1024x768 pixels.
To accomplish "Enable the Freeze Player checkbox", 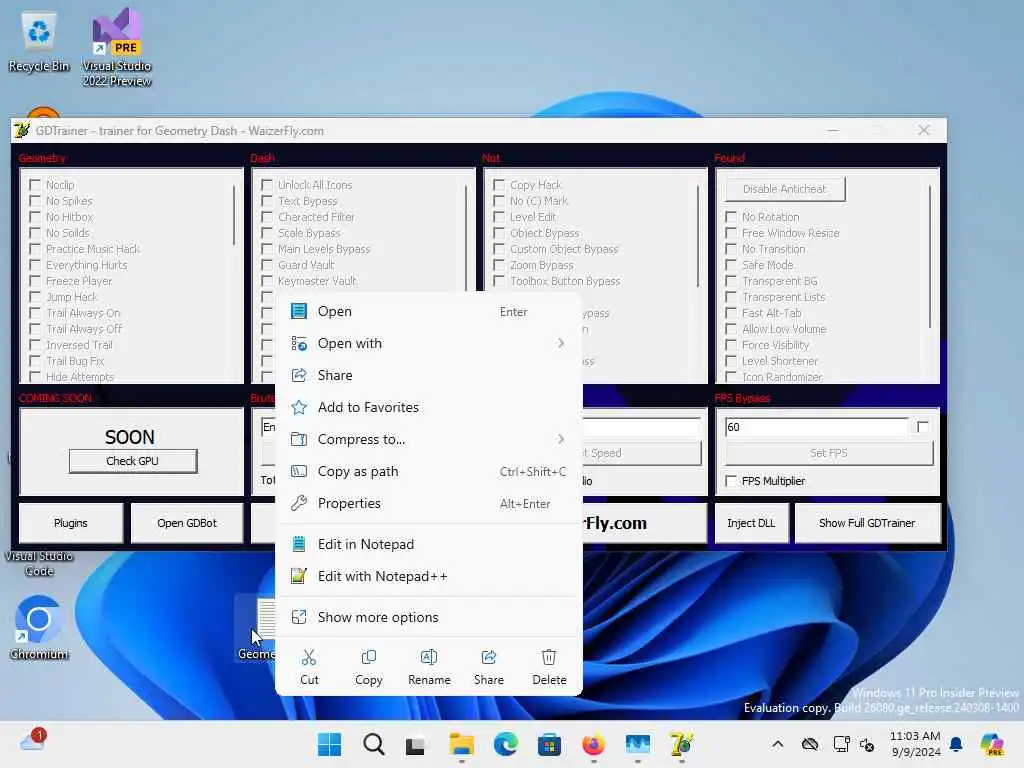I will click(35, 281).
